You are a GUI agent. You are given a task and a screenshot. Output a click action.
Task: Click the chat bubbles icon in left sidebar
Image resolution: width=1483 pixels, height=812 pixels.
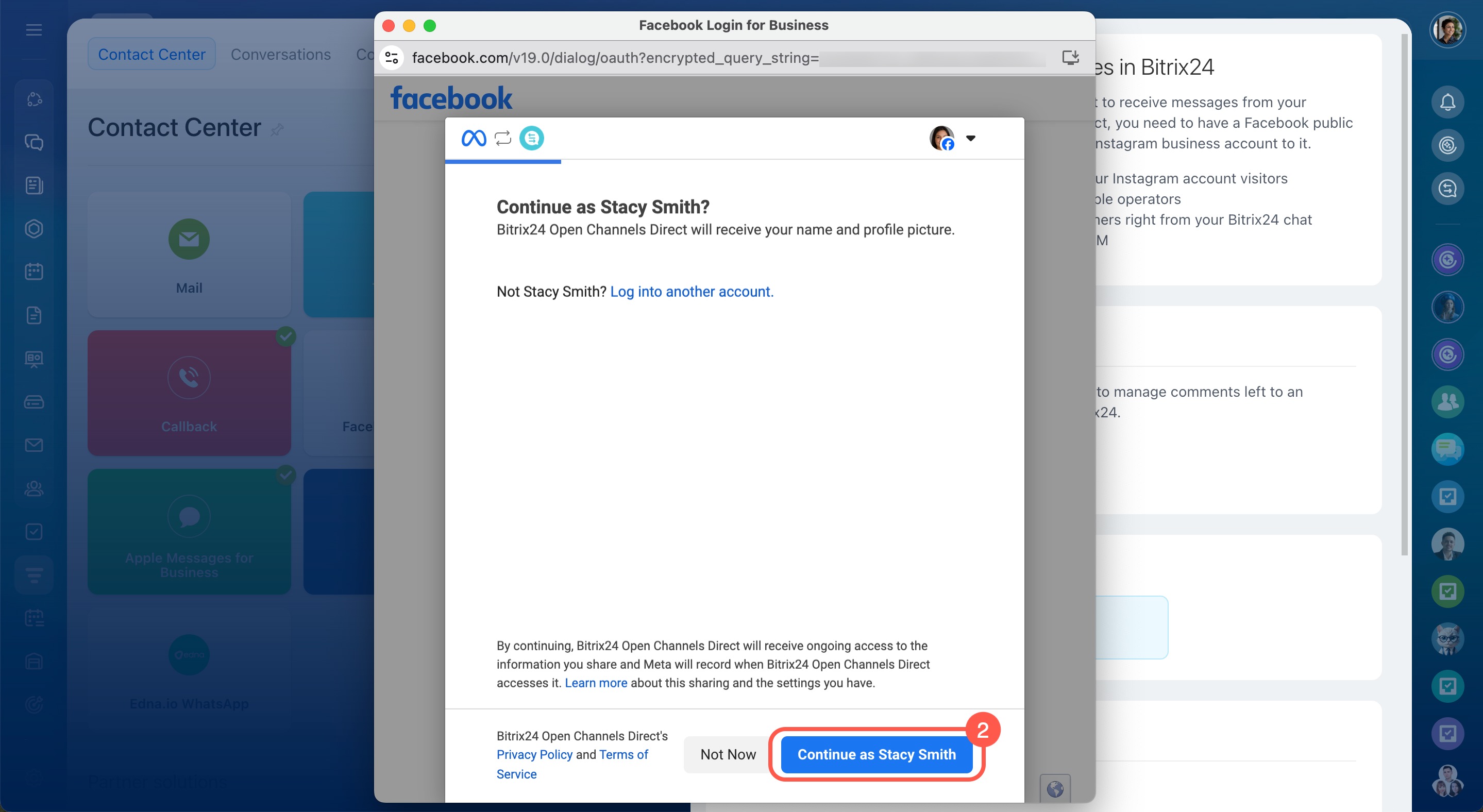pyautogui.click(x=34, y=142)
